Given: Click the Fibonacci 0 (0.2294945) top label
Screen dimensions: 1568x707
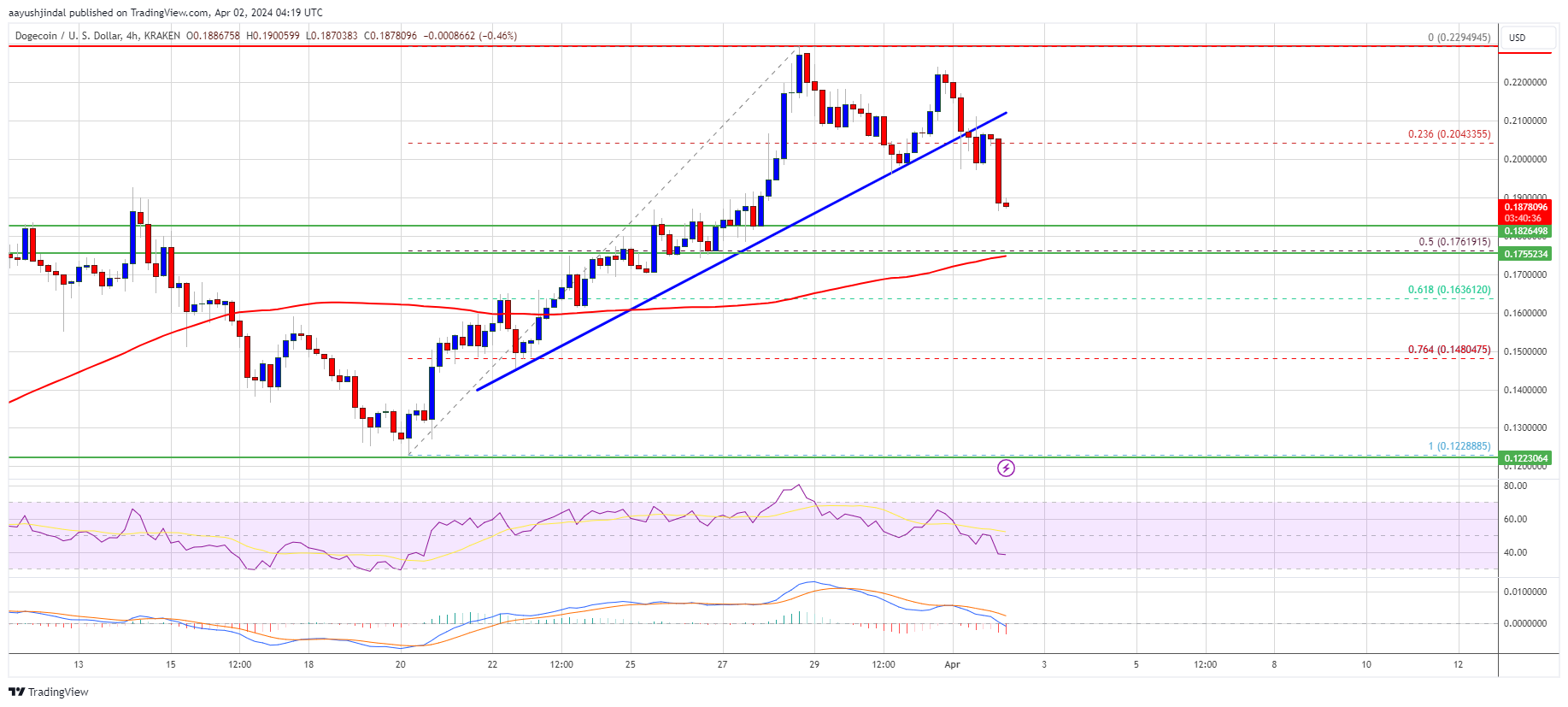Looking at the screenshot, I should coord(1459,38).
